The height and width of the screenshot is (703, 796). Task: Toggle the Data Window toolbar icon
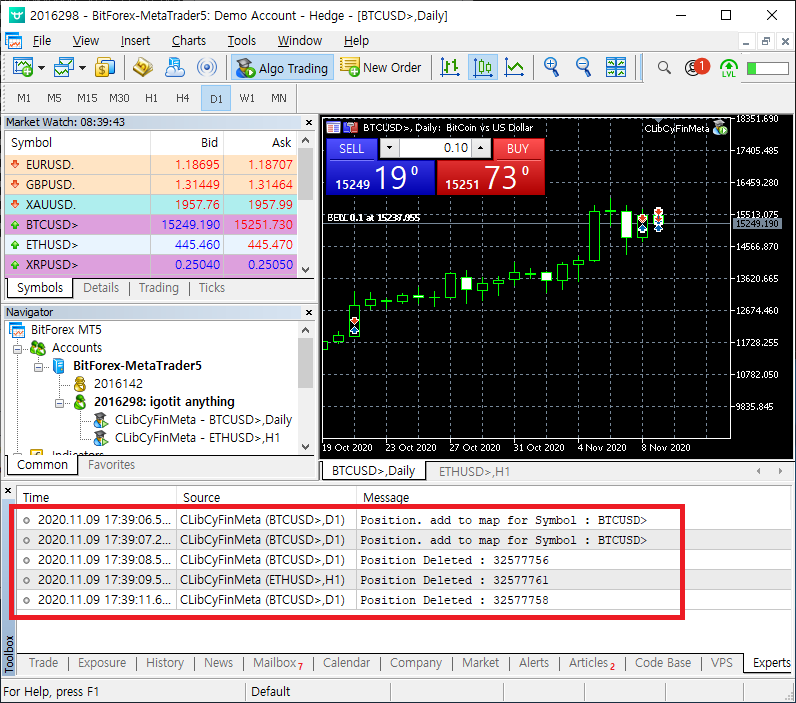pos(143,68)
